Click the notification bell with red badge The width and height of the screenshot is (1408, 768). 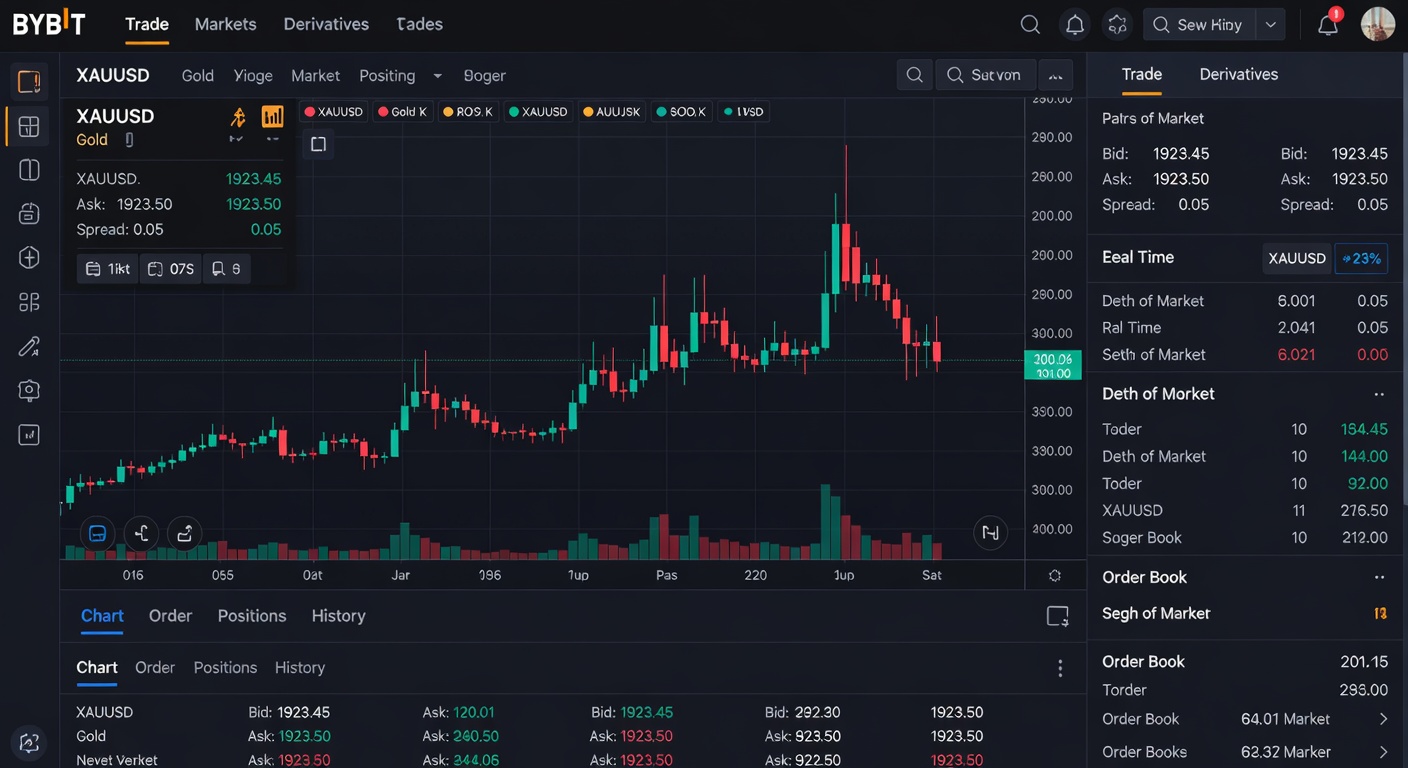[1328, 24]
